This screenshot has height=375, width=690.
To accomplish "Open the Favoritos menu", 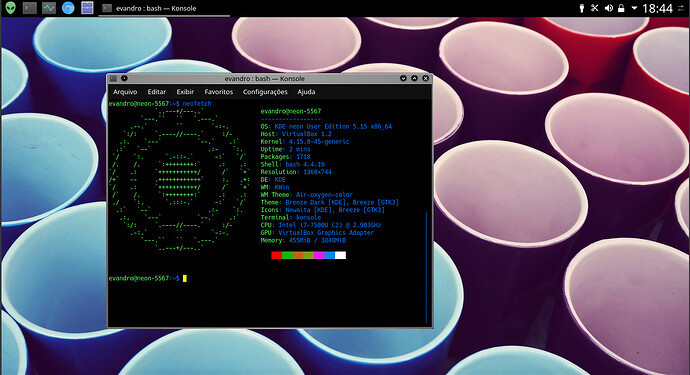I will pyautogui.click(x=219, y=92).
